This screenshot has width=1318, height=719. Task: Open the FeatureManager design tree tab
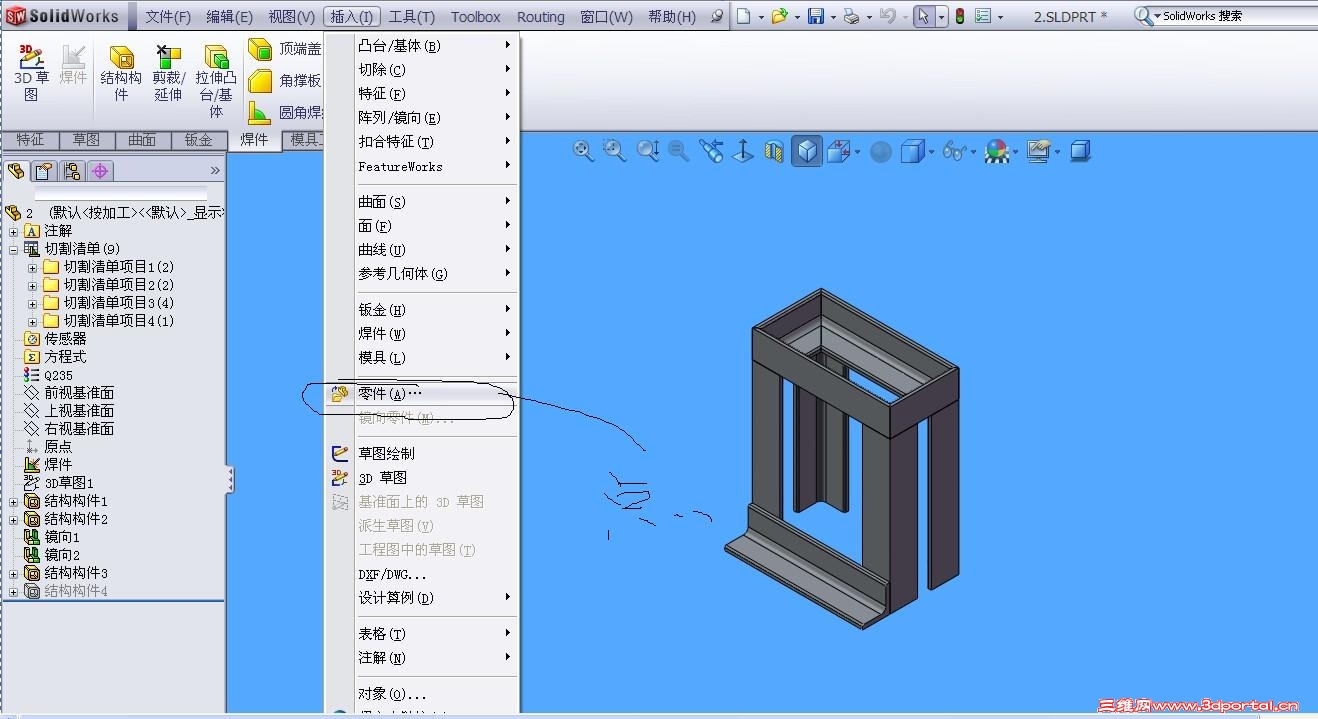(x=16, y=171)
